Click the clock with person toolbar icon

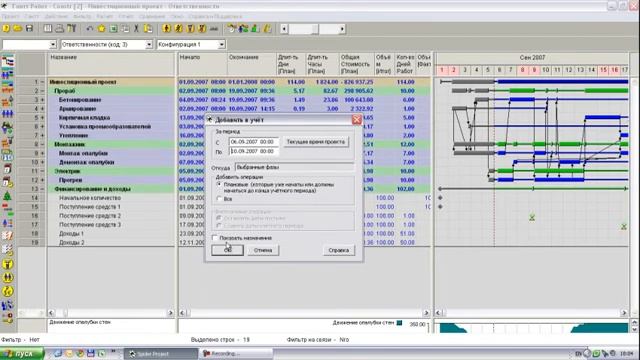pos(232,29)
